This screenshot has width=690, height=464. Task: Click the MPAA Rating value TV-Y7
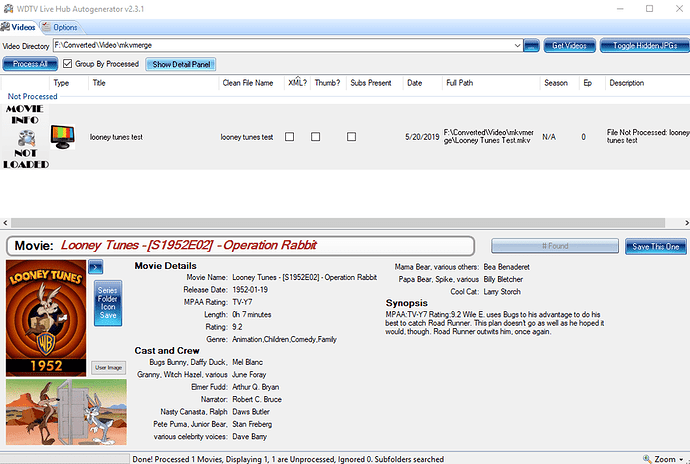242,302
